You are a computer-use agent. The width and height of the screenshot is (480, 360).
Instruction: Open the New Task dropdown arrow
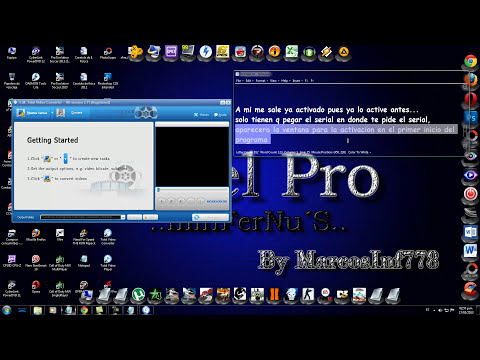tap(52, 113)
